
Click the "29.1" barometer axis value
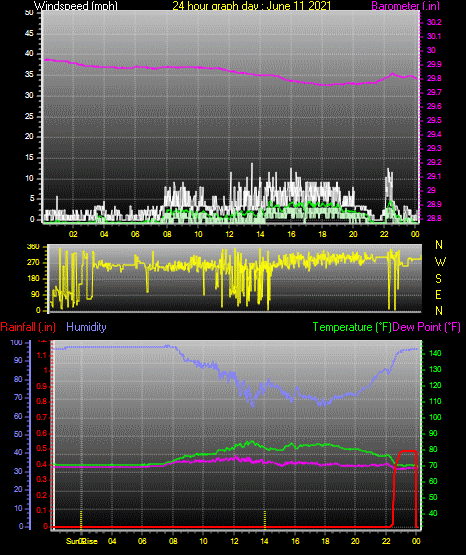pos(434,176)
